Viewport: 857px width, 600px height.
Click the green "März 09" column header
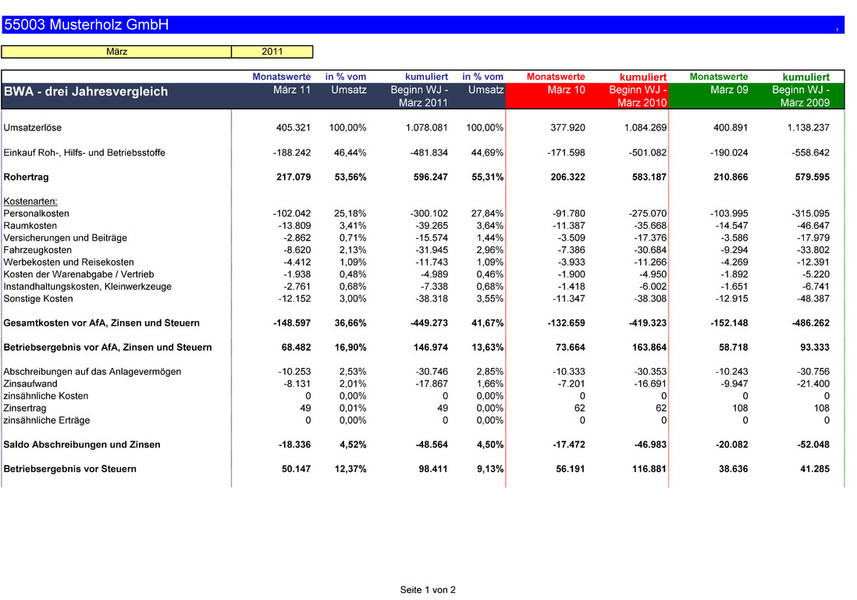pos(729,90)
